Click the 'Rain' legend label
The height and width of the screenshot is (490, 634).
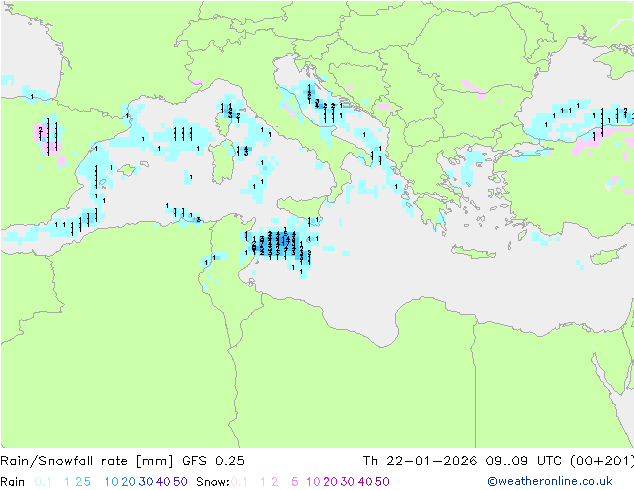(13, 482)
